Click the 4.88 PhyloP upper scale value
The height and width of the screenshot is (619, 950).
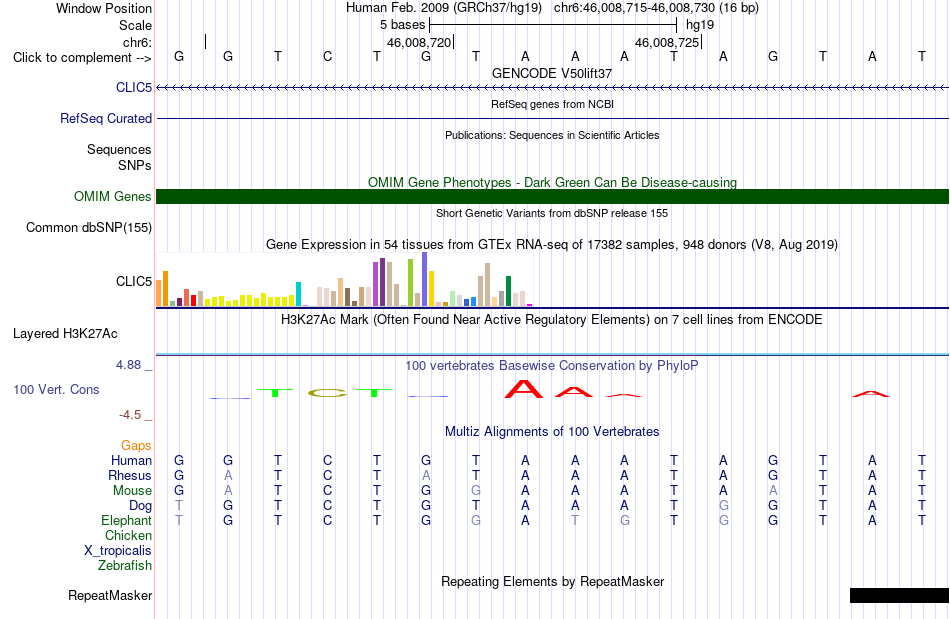(x=128, y=365)
